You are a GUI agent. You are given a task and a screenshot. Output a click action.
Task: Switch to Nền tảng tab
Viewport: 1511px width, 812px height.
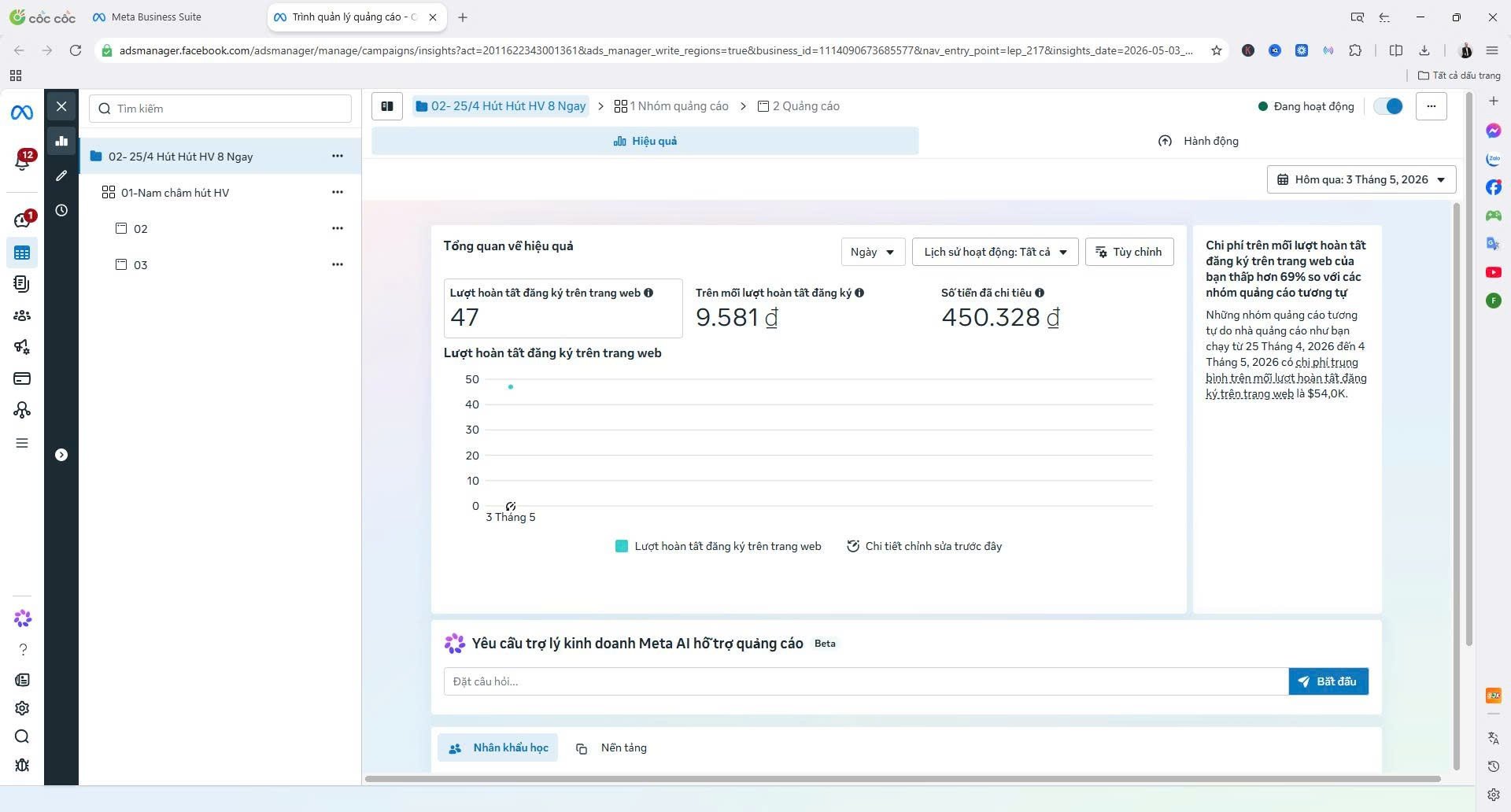611,747
